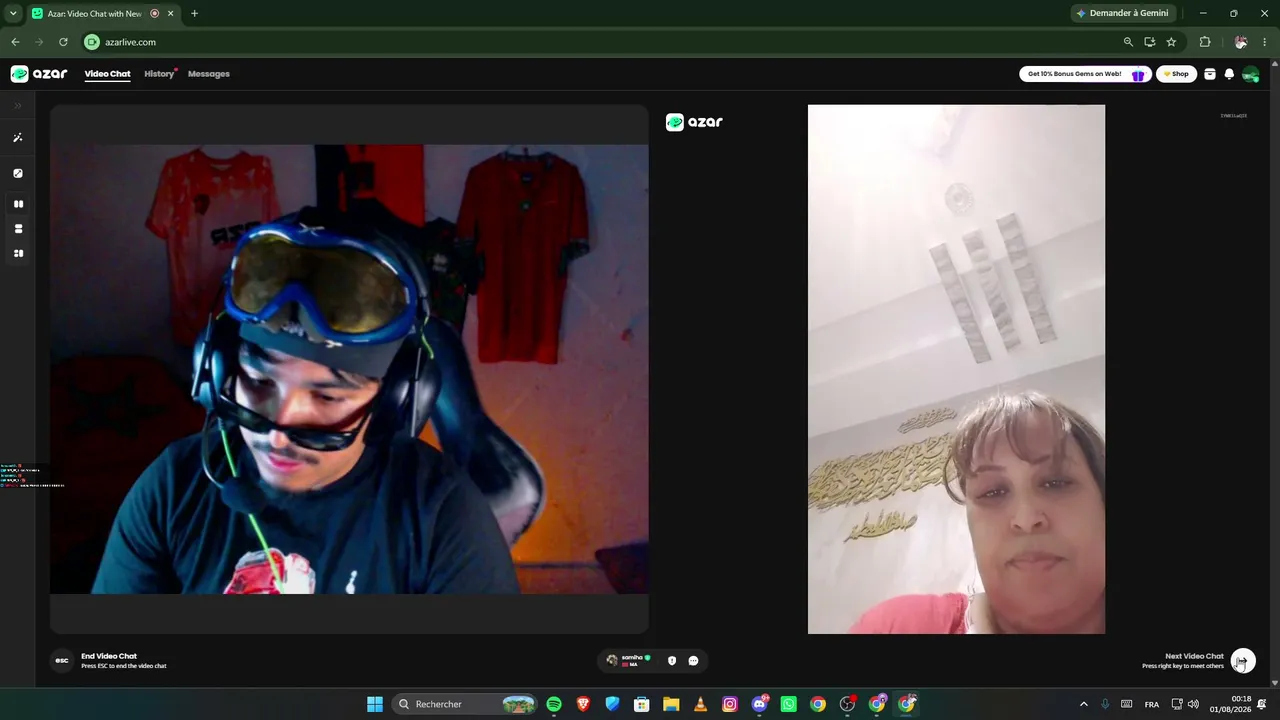The height and width of the screenshot is (720, 1280).
Task: Open the Messages tab
Action: (209, 74)
